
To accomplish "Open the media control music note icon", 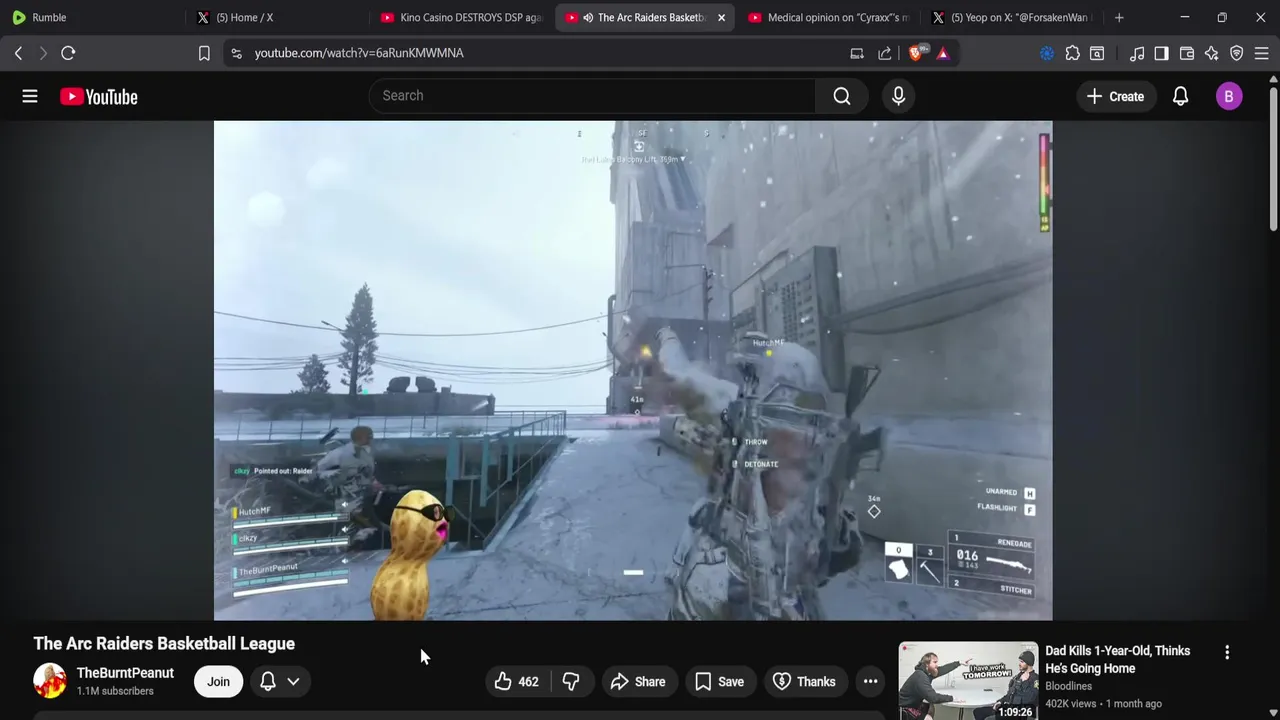I will 1137,53.
